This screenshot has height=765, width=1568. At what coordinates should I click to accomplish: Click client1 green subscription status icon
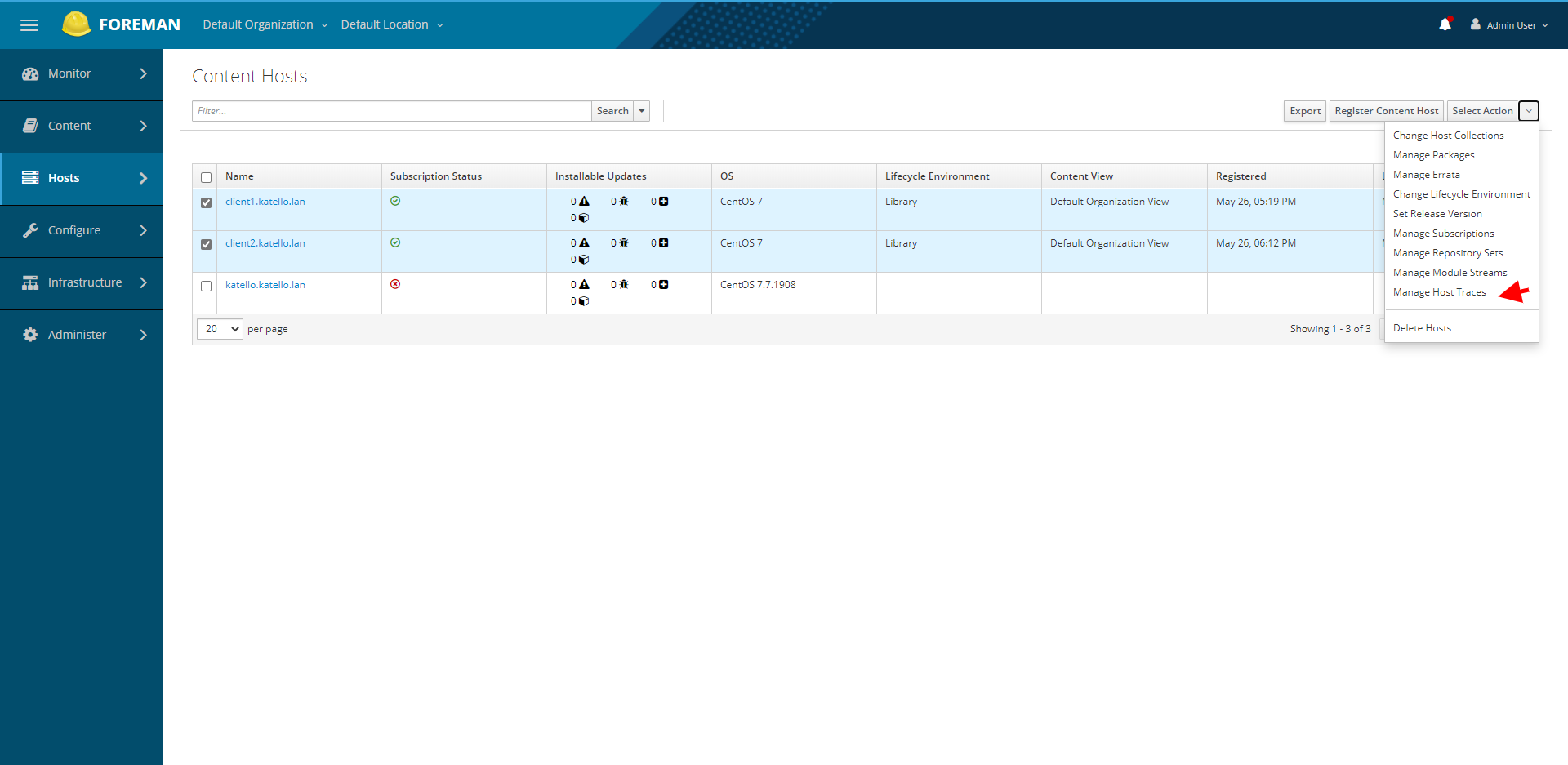tap(395, 201)
